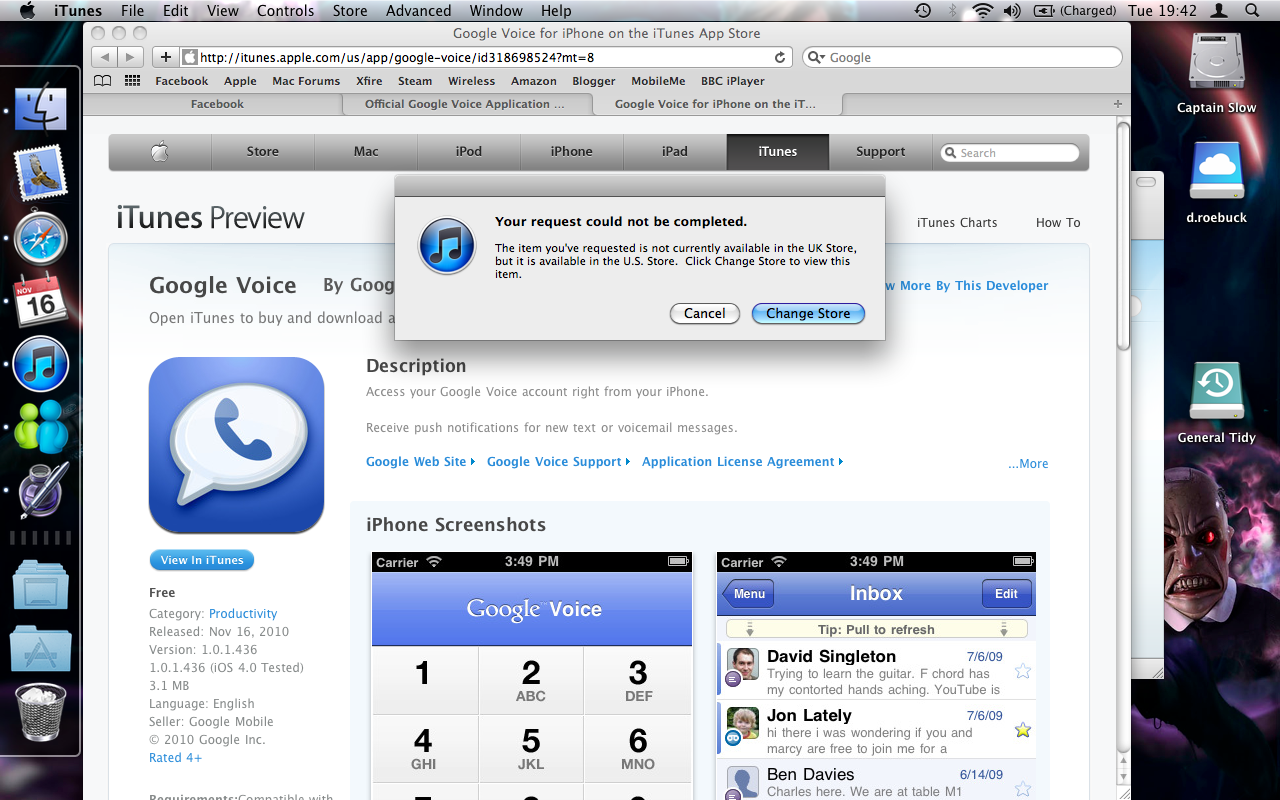Reload the page using the refresh arrow
This screenshot has height=800, width=1280.
click(780, 58)
